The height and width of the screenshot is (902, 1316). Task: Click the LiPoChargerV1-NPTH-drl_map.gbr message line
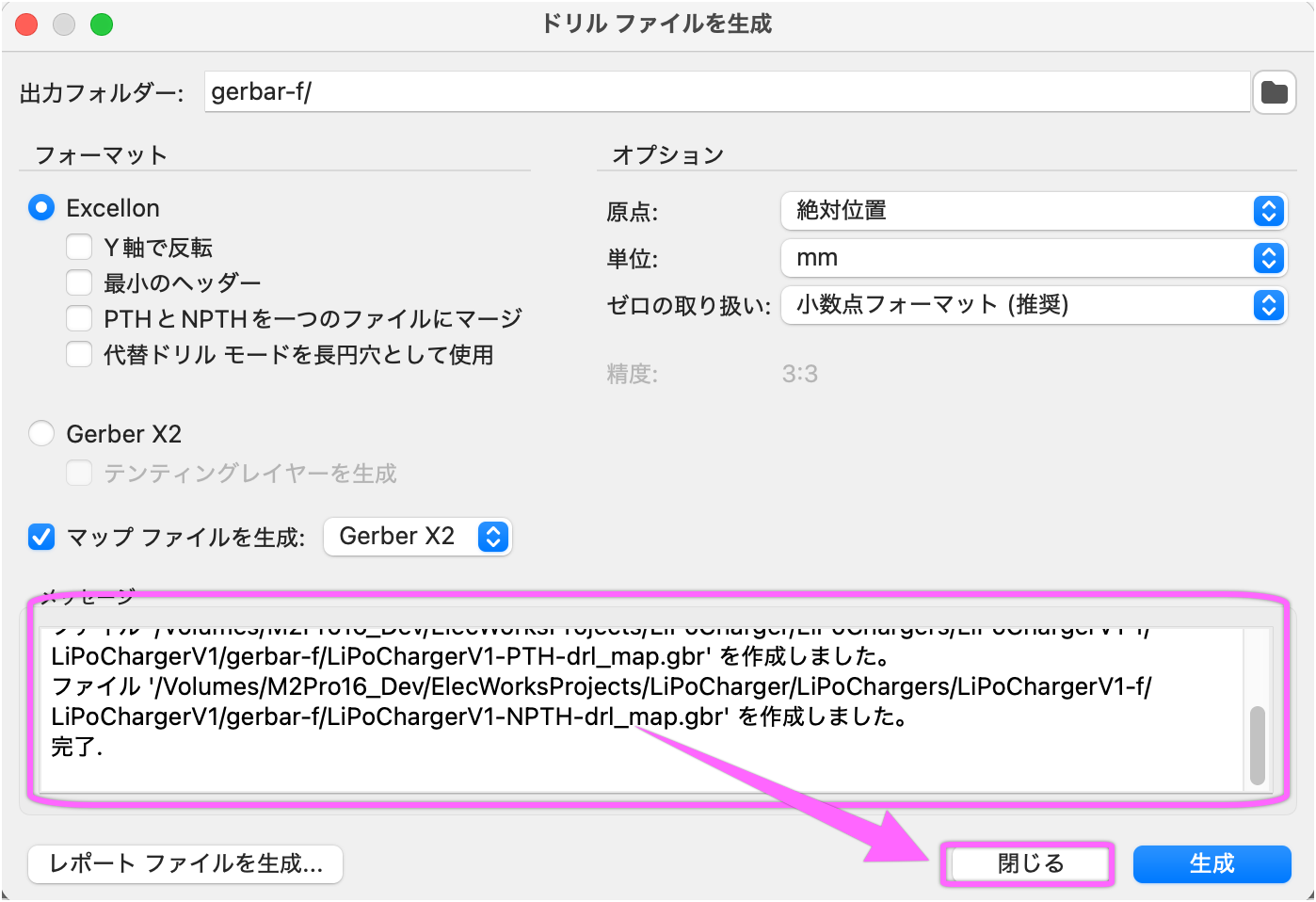[x=480, y=717]
